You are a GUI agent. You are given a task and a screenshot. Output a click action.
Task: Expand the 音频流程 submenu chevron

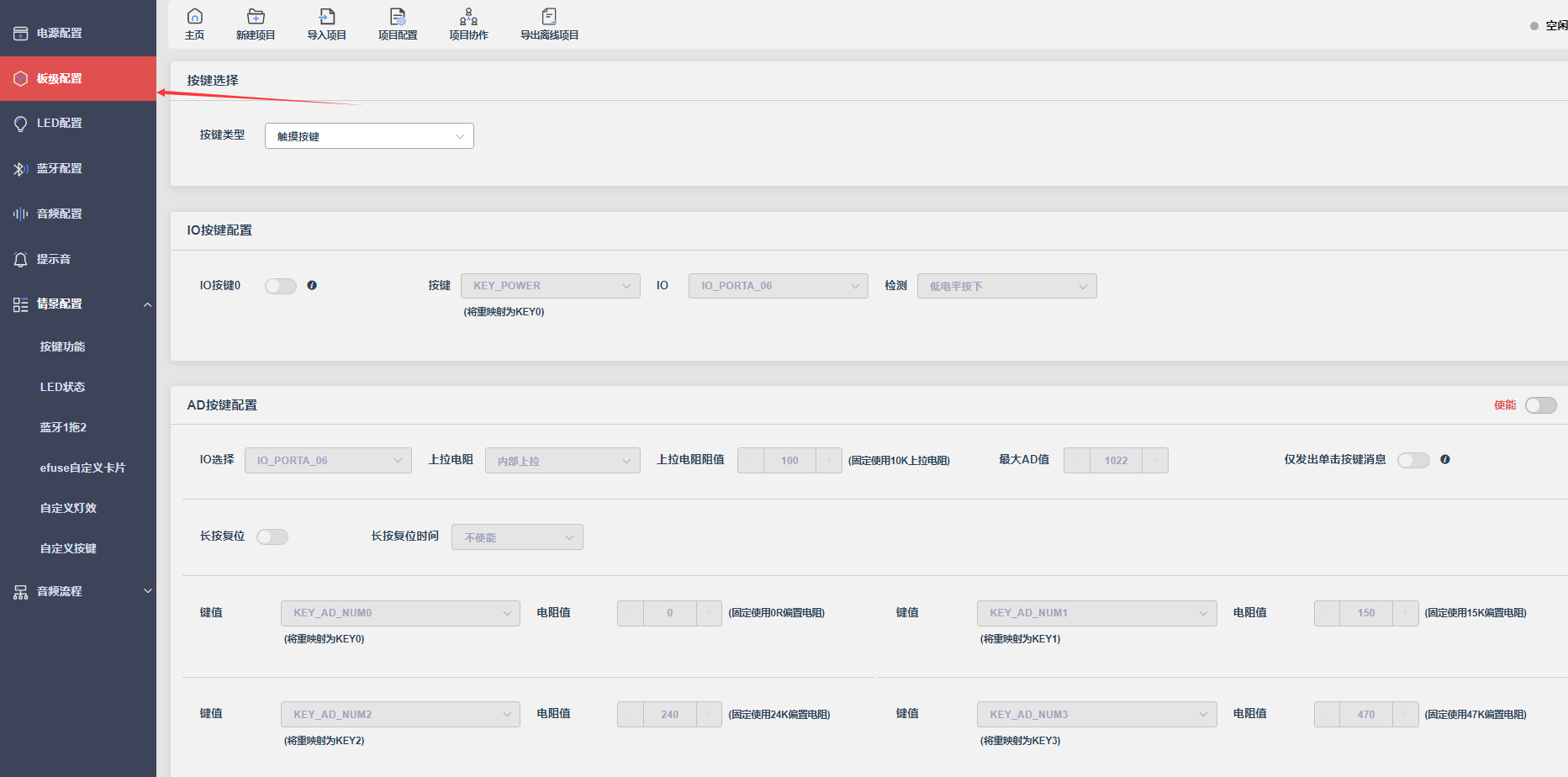[x=148, y=591]
